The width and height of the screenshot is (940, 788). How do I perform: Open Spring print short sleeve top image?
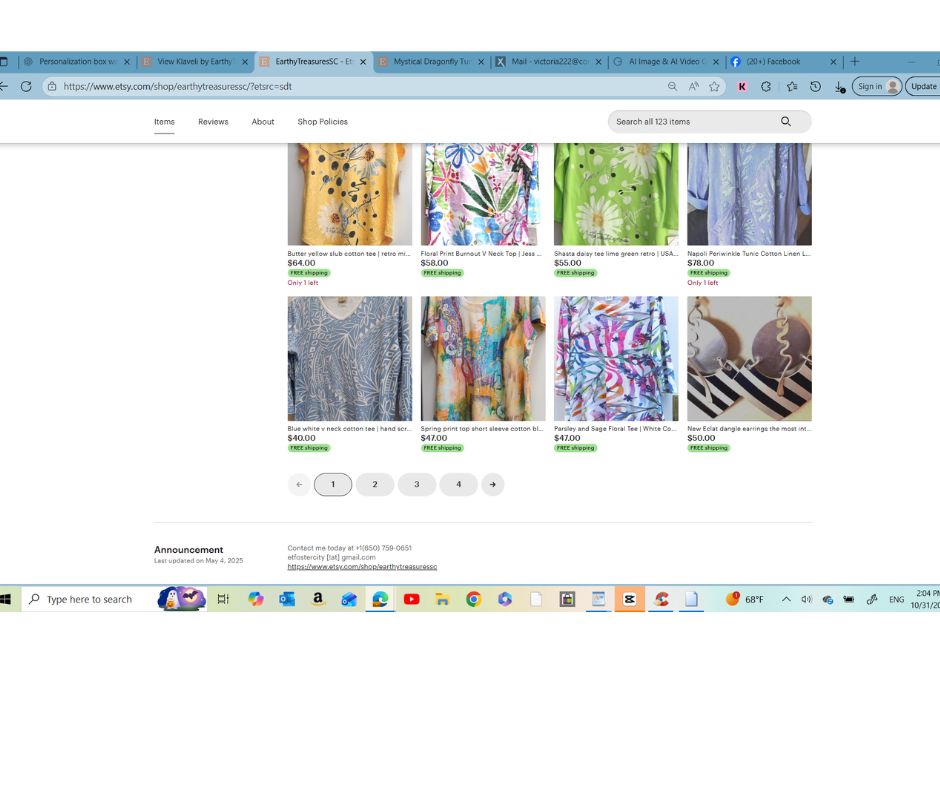483,359
